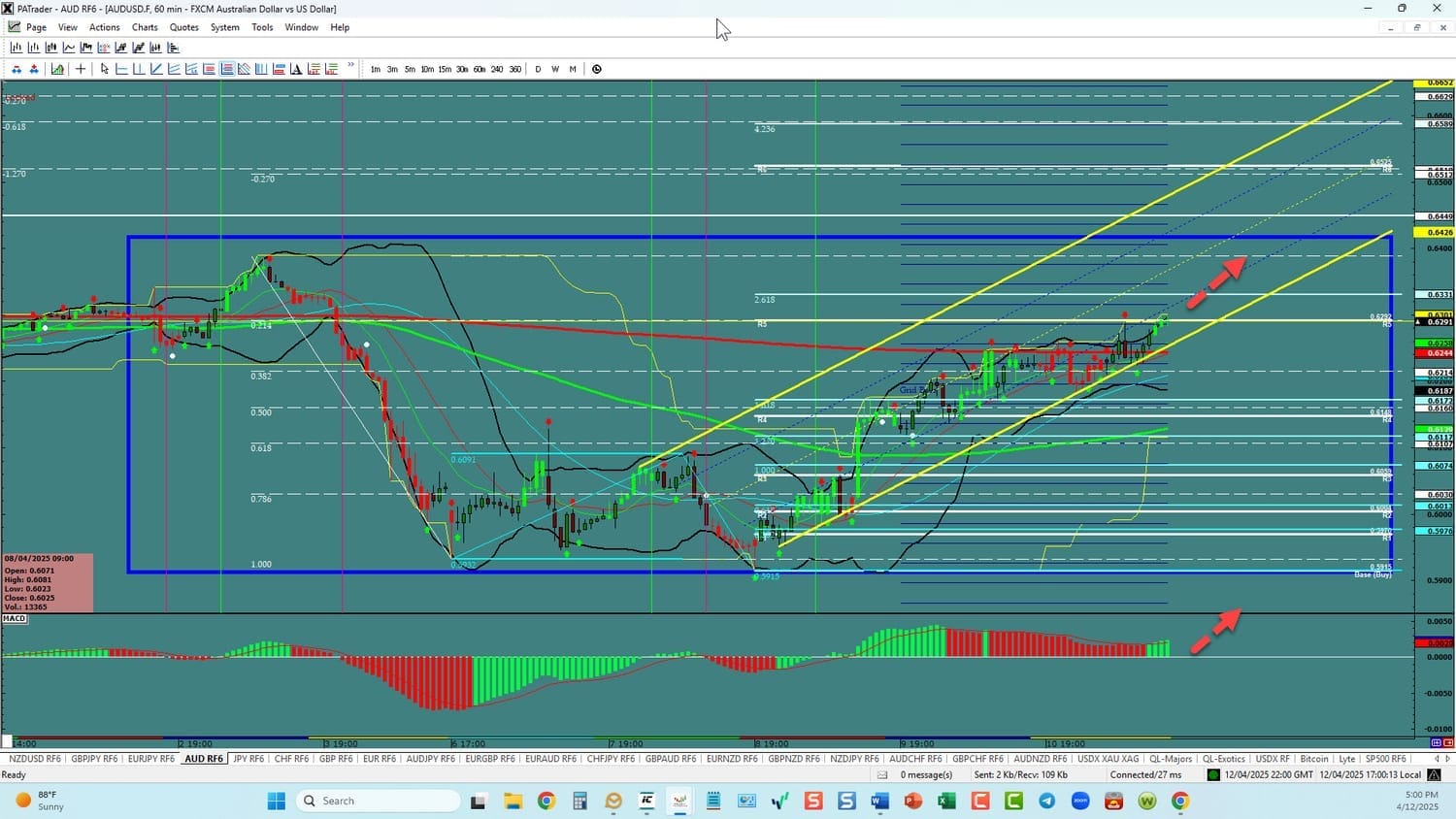Select the crosshair cursor tool

81,69
